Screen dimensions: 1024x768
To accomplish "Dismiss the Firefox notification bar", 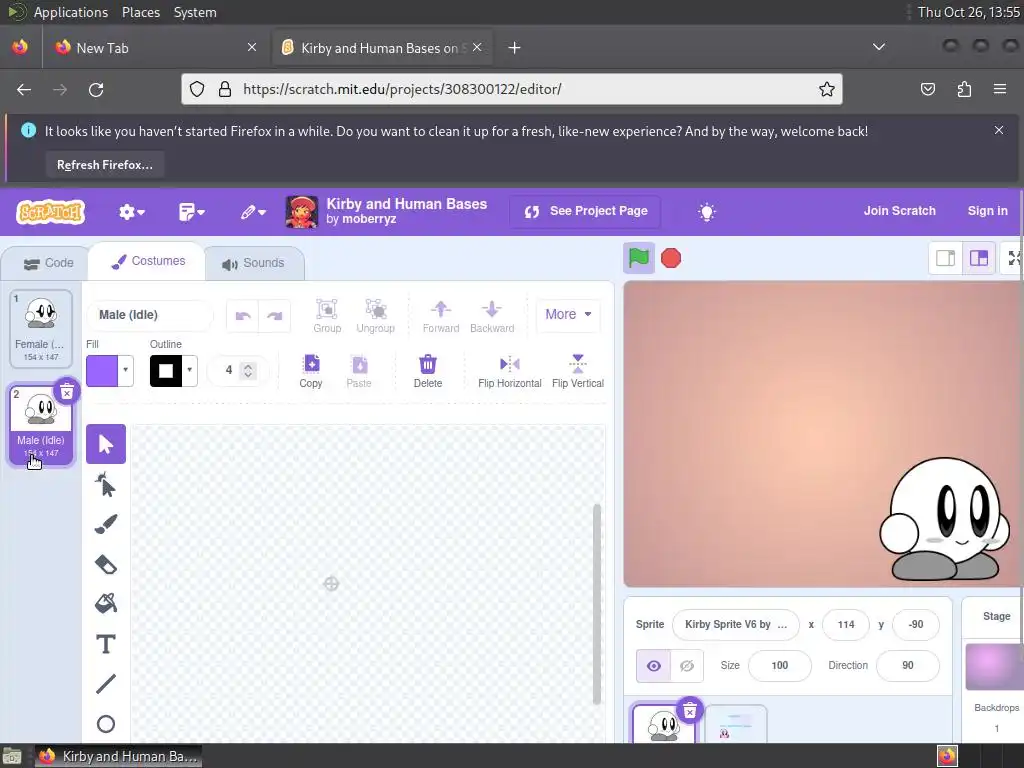I will [x=999, y=130].
